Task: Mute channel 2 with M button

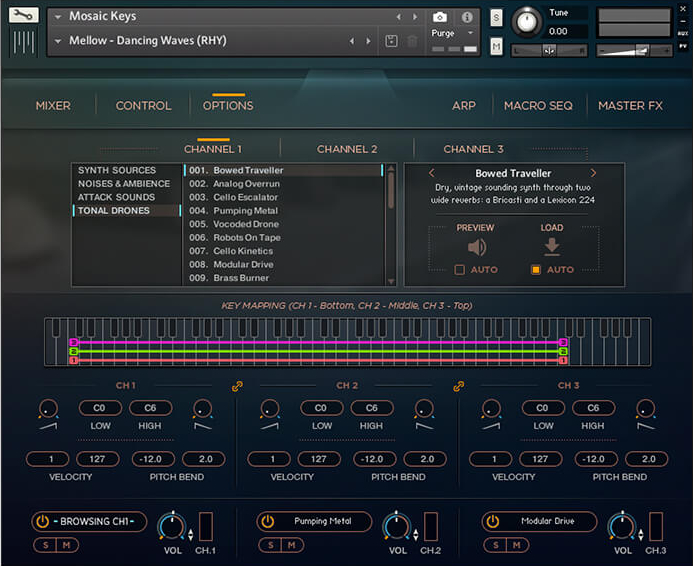Action: [292, 545]
